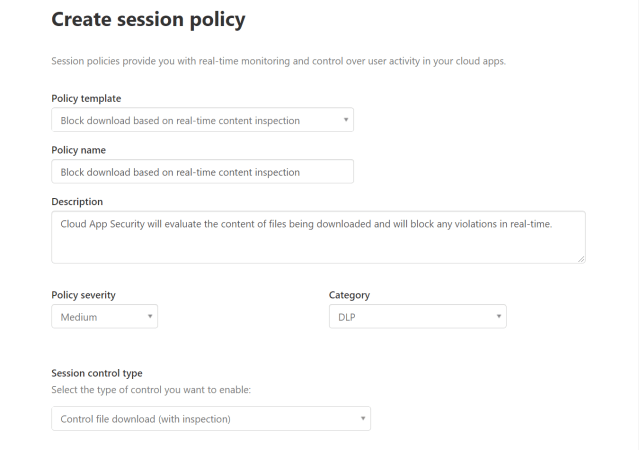Click the Policy name label
Image resolution: width=639 pixels, height=450 pixels.
[x=78, y=149]
